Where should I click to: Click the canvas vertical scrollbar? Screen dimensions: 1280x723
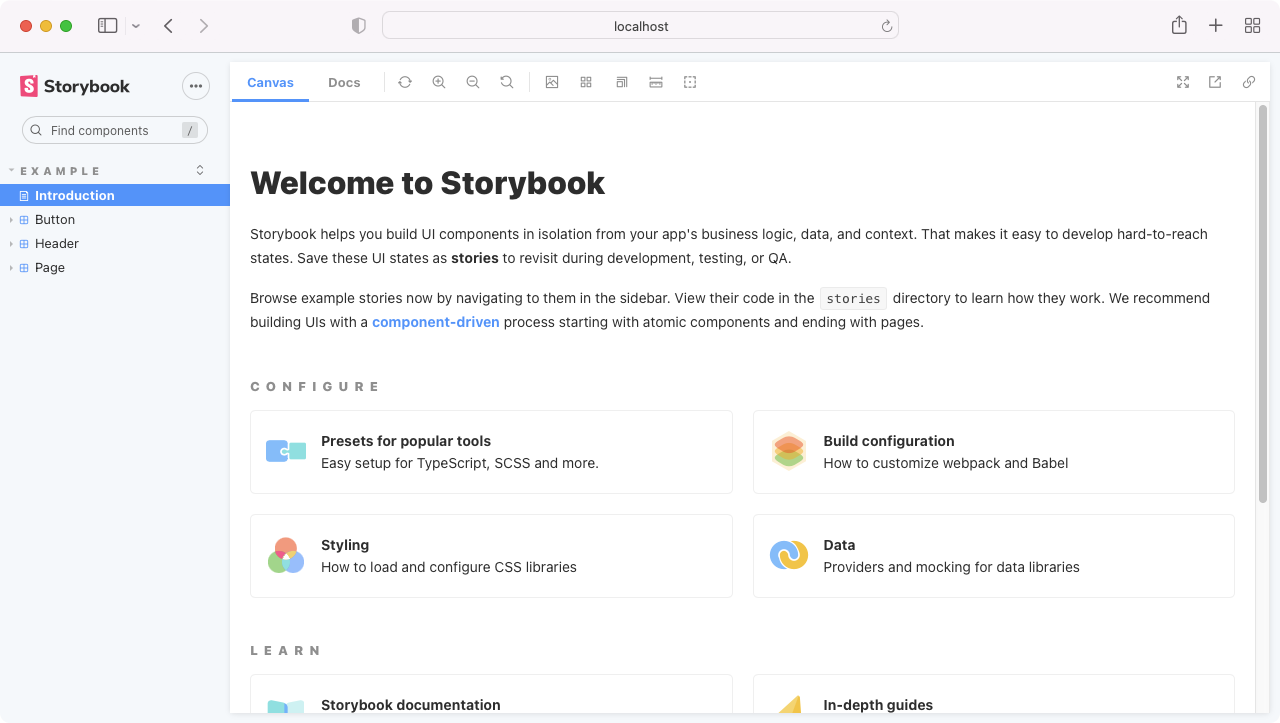coord(1263,303)
